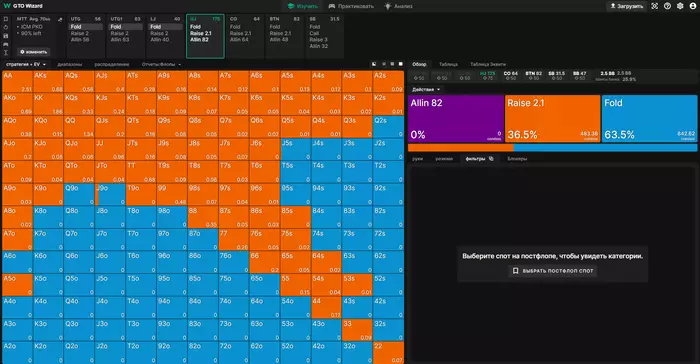Click the SB 31.5 stack indicator
The height and width of the screenshot is (364, 700).
point(556,75)
